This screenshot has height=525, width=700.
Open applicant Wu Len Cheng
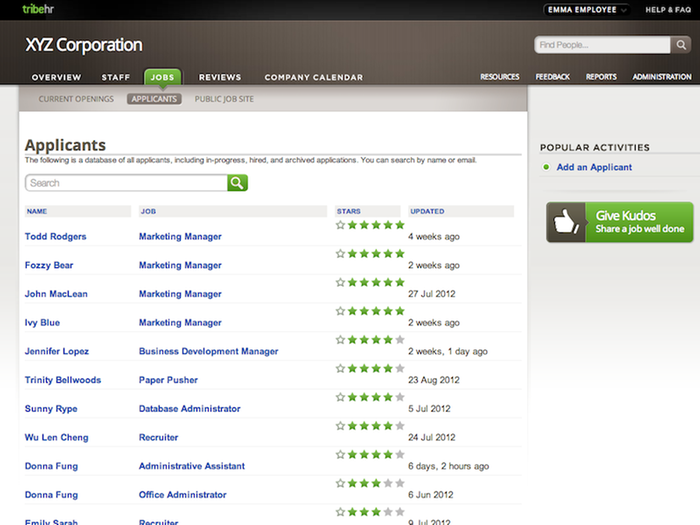tap(56, 437)
